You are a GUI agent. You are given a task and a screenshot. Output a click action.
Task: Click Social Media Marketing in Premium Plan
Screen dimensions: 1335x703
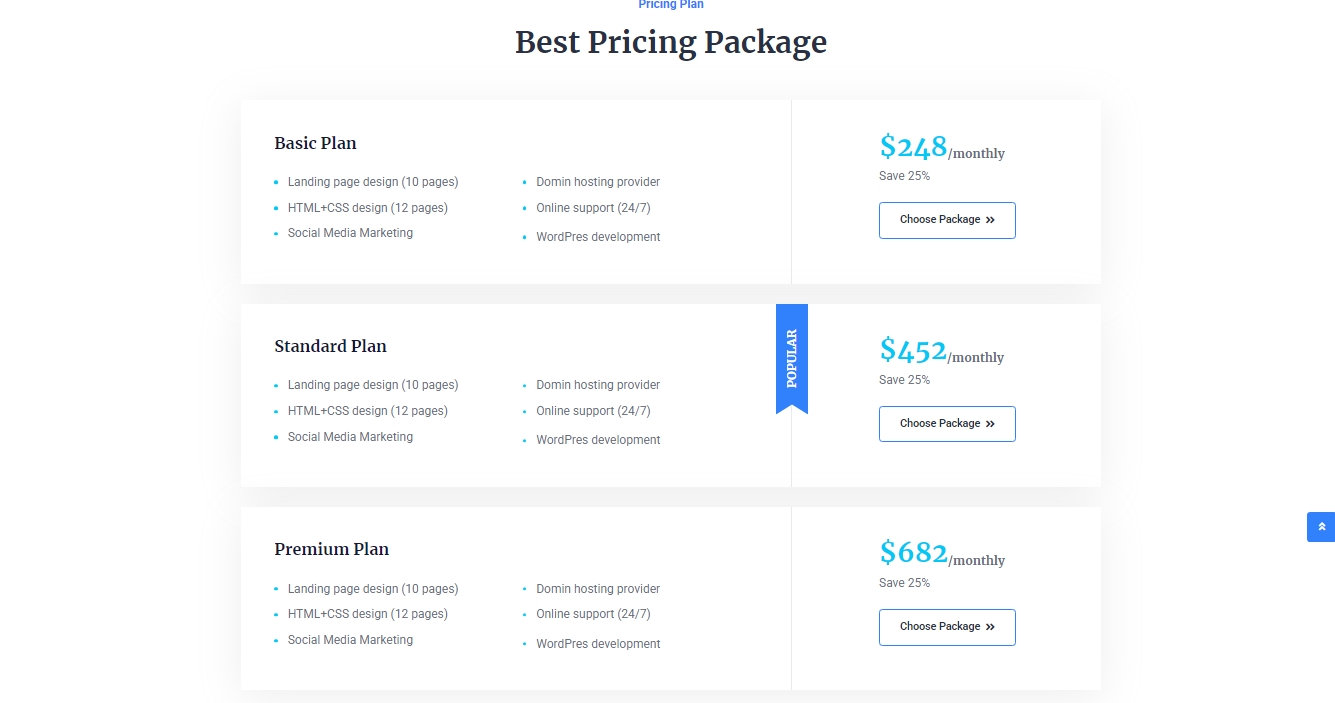click(350, 640)
